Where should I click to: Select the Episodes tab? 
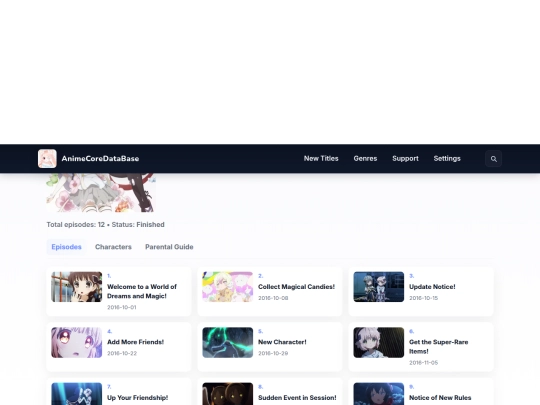(x=66, y=247)
